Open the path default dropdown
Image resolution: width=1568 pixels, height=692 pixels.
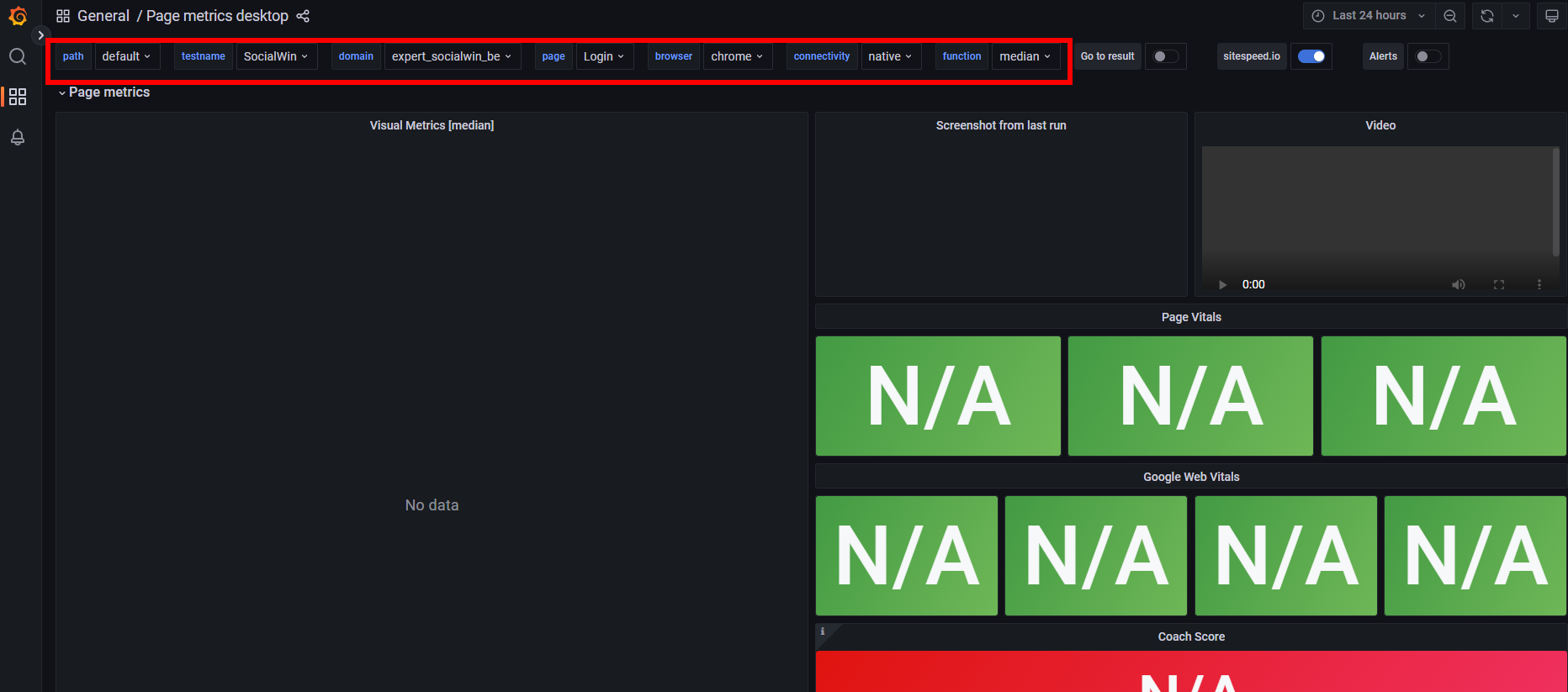[x=127, y=56]
